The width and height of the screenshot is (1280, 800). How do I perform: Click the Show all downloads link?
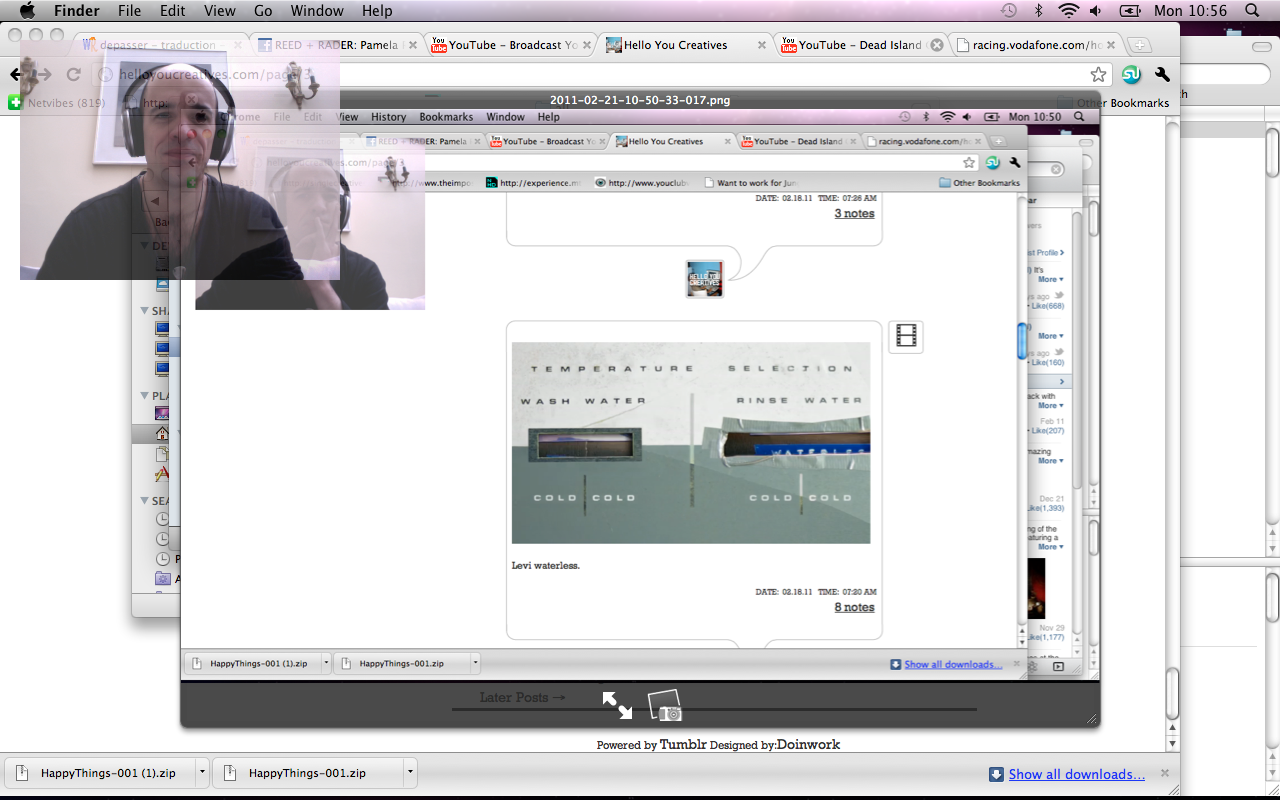point(1076,774)
